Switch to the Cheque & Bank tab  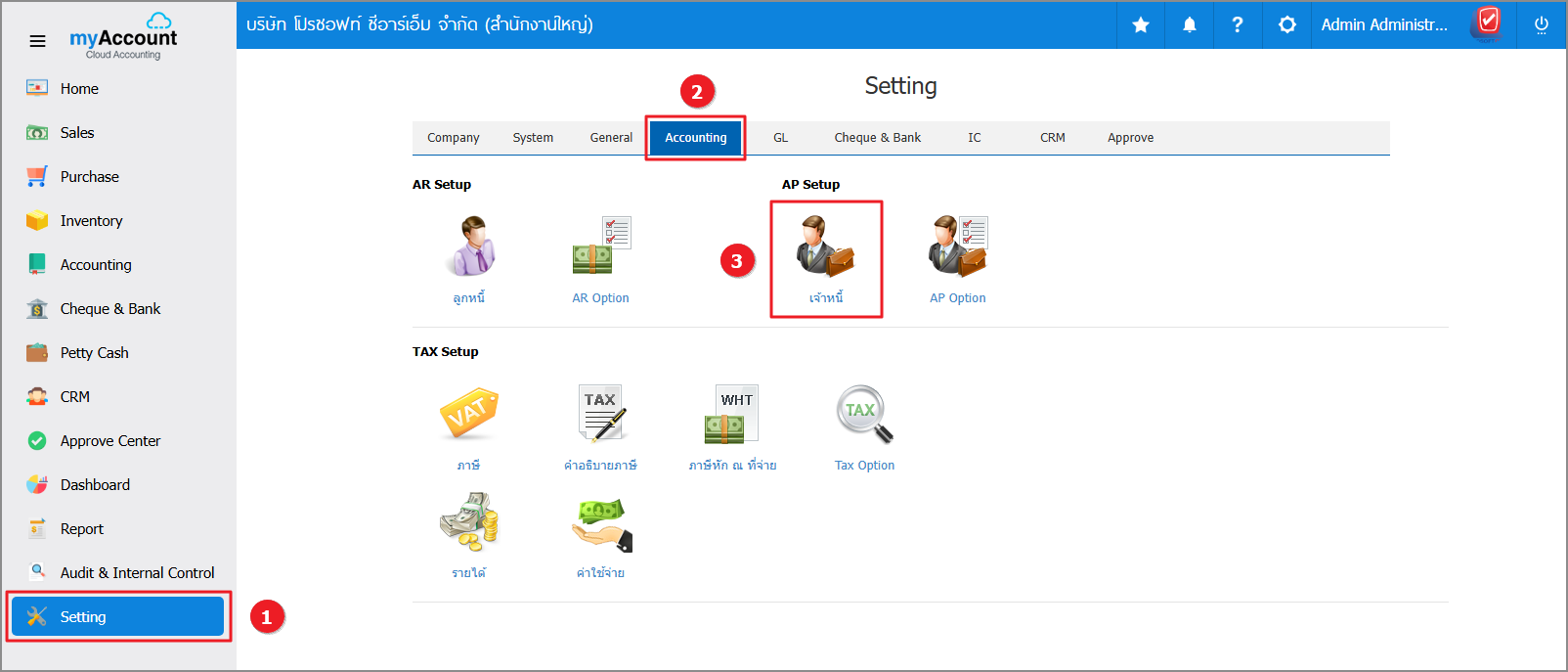coord(877,138)
